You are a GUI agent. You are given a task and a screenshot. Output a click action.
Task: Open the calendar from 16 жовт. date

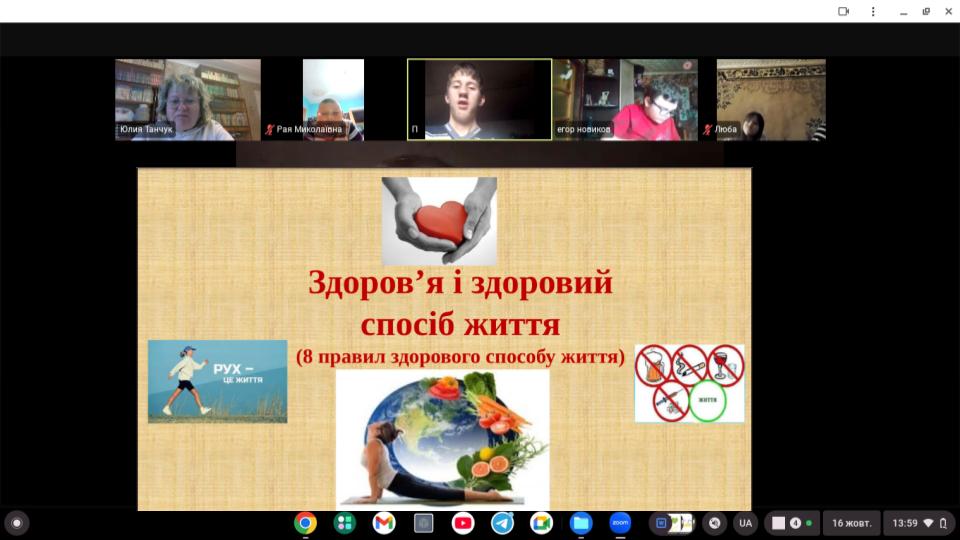coord(852,522)
